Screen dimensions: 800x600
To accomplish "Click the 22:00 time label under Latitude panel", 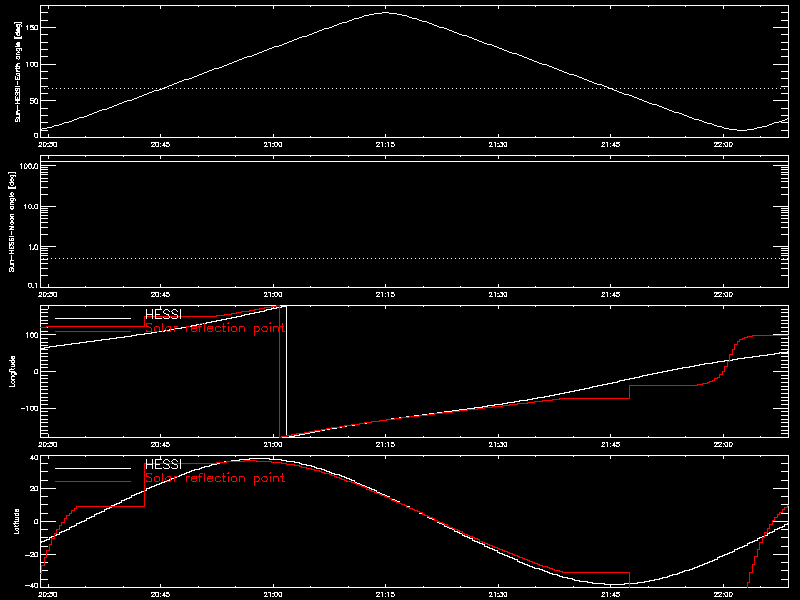I will click(723, 594).
